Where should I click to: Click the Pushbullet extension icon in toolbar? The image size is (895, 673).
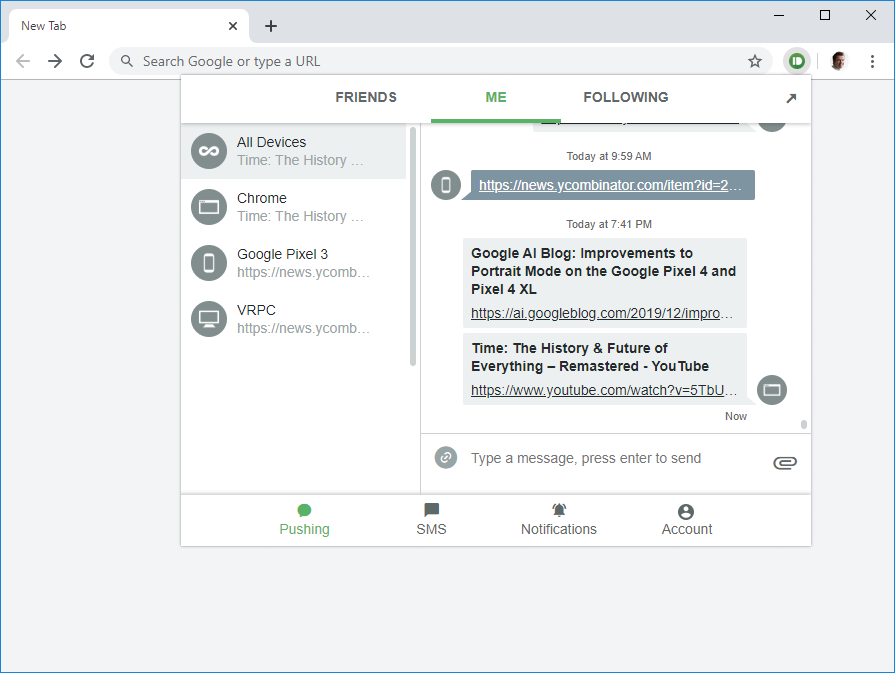(796, 61)
